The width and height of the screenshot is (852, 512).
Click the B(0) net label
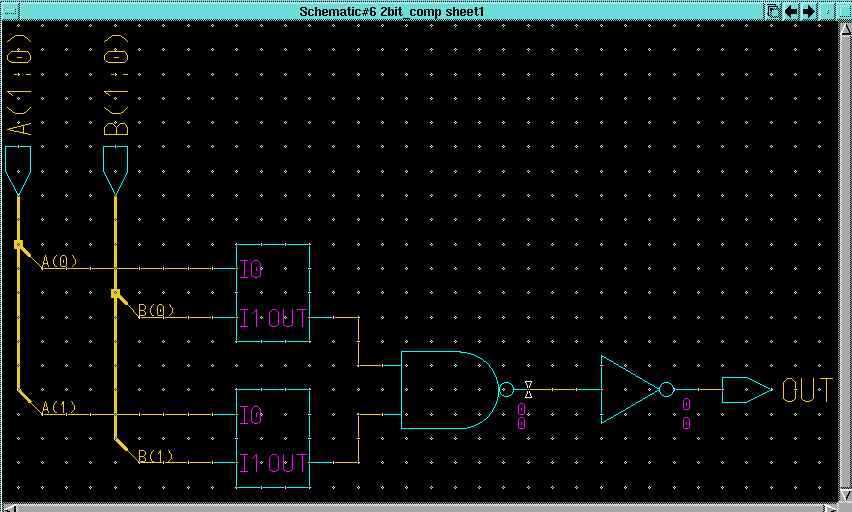pyautogui.click(x=156, y=310)
